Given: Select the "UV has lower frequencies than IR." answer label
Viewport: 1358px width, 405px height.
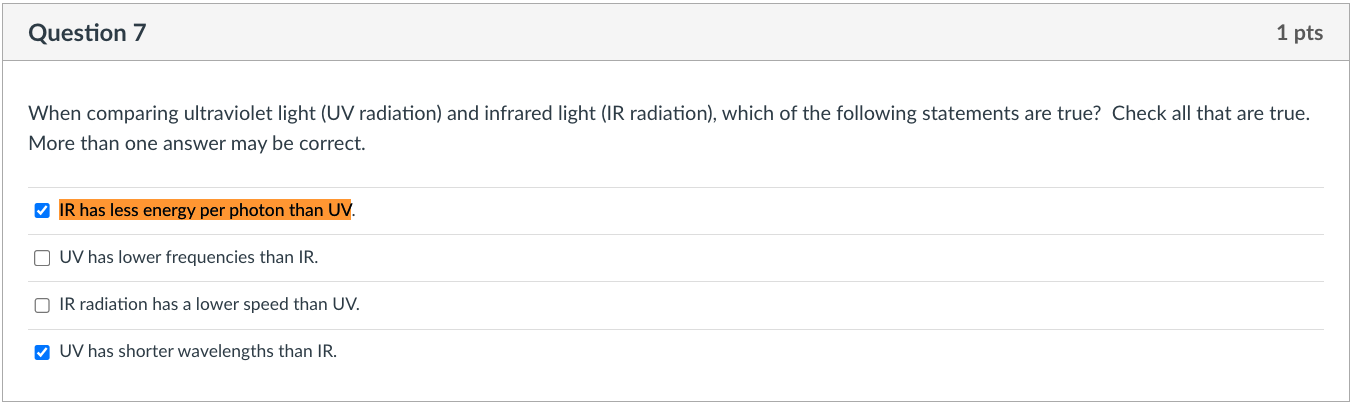Looking at the screenshot, I should pyautogui.click(x=189, y=258).
